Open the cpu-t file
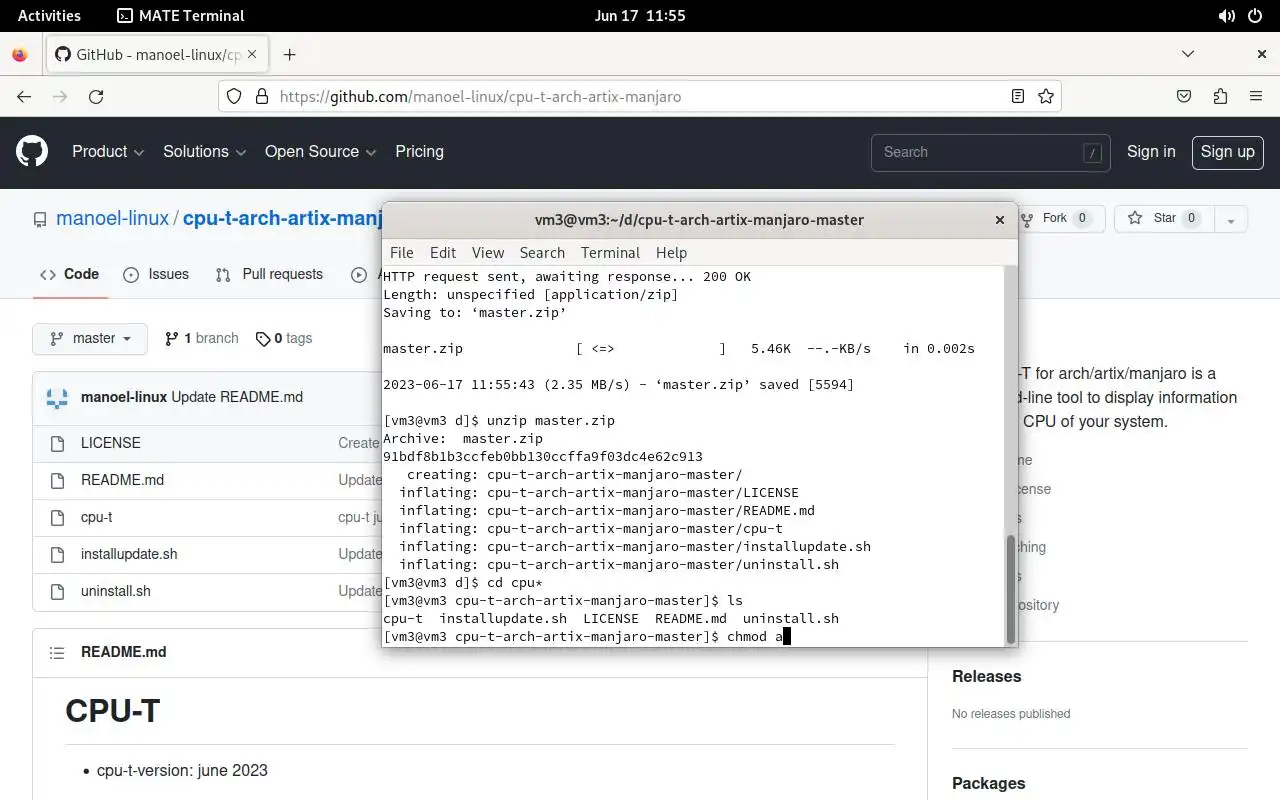 point(96,517)
